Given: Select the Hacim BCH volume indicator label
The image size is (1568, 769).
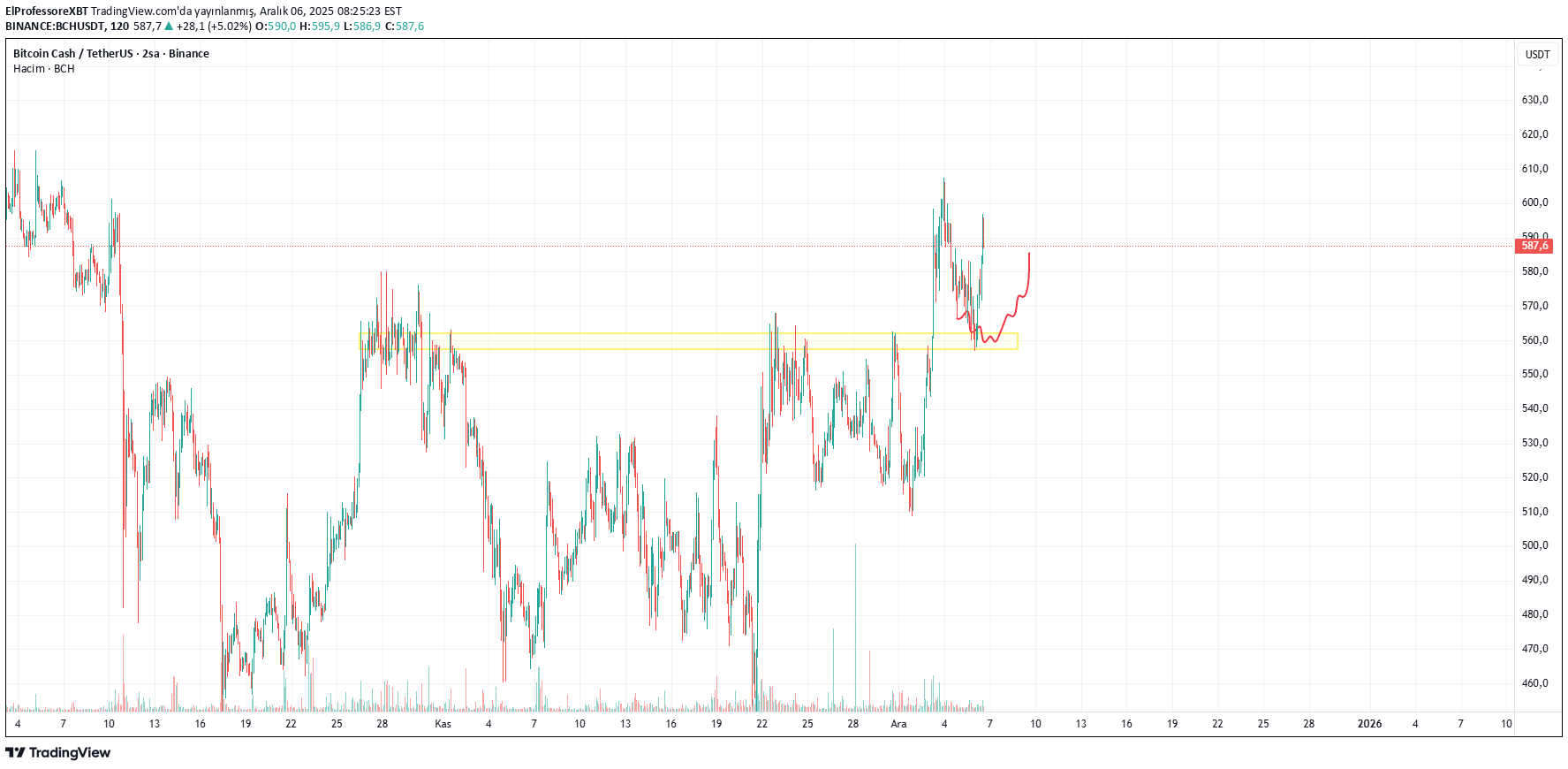Looking at the screenshot, I should click(44, 69).
